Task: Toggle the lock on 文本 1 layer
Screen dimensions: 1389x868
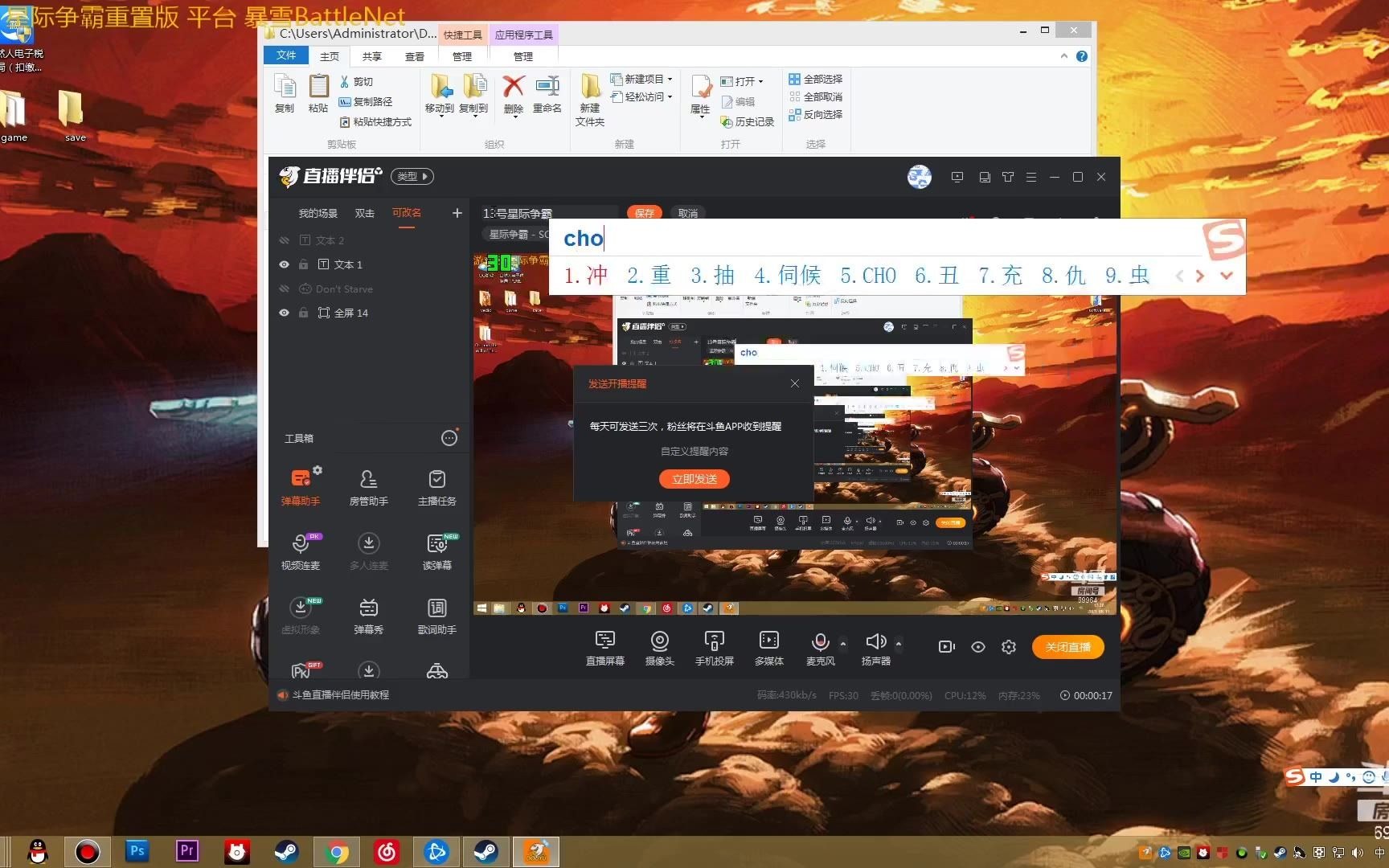Action: tap(304, 264)
